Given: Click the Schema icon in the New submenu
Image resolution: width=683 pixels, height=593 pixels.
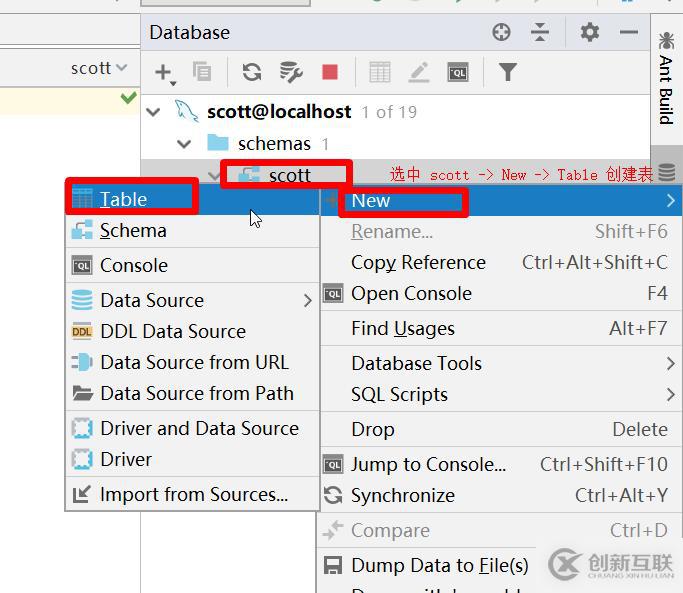Looking at the screenshot, I should [x=82, y=230].
